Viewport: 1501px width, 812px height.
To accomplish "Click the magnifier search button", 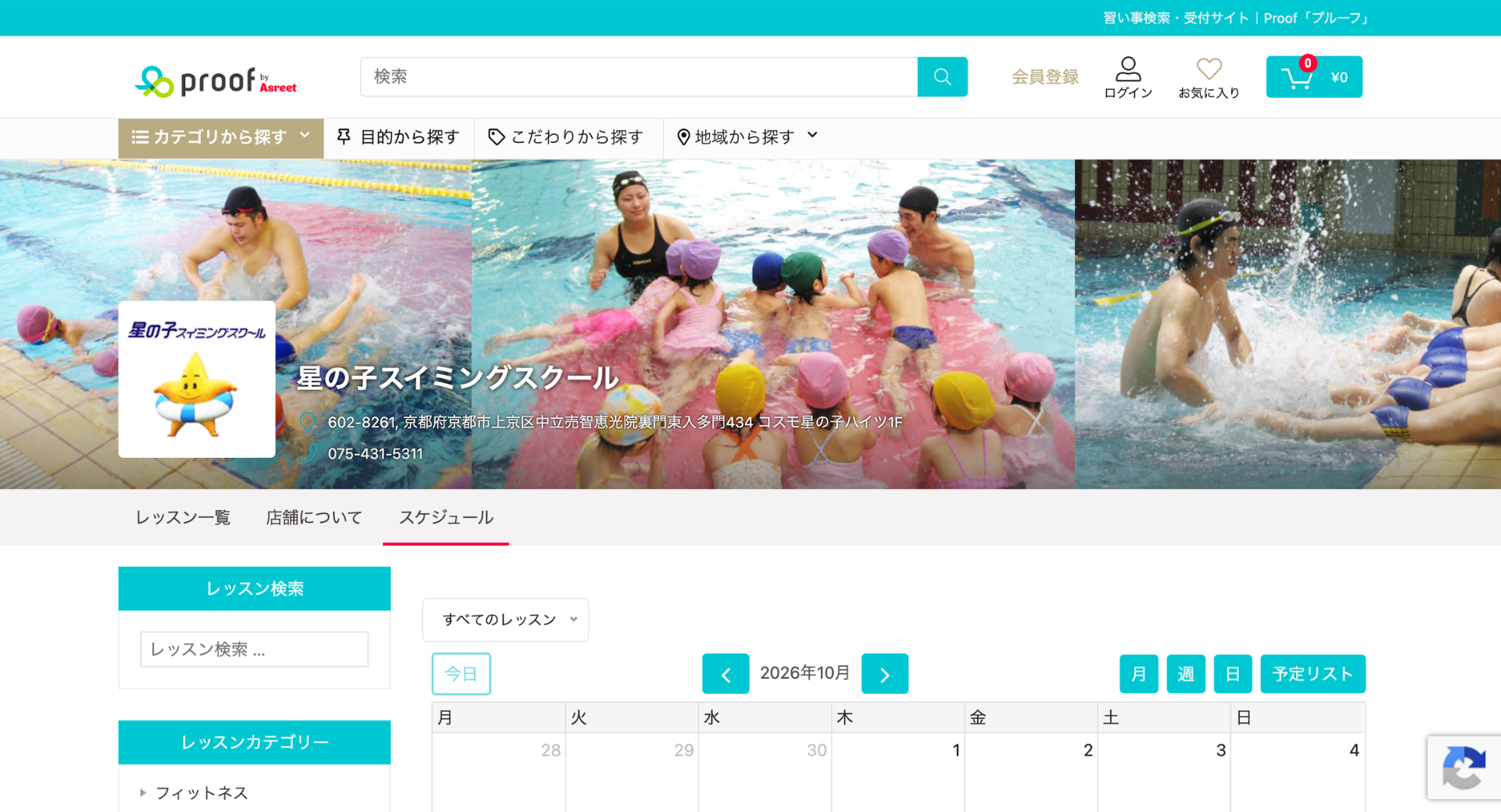I will 942,77.
